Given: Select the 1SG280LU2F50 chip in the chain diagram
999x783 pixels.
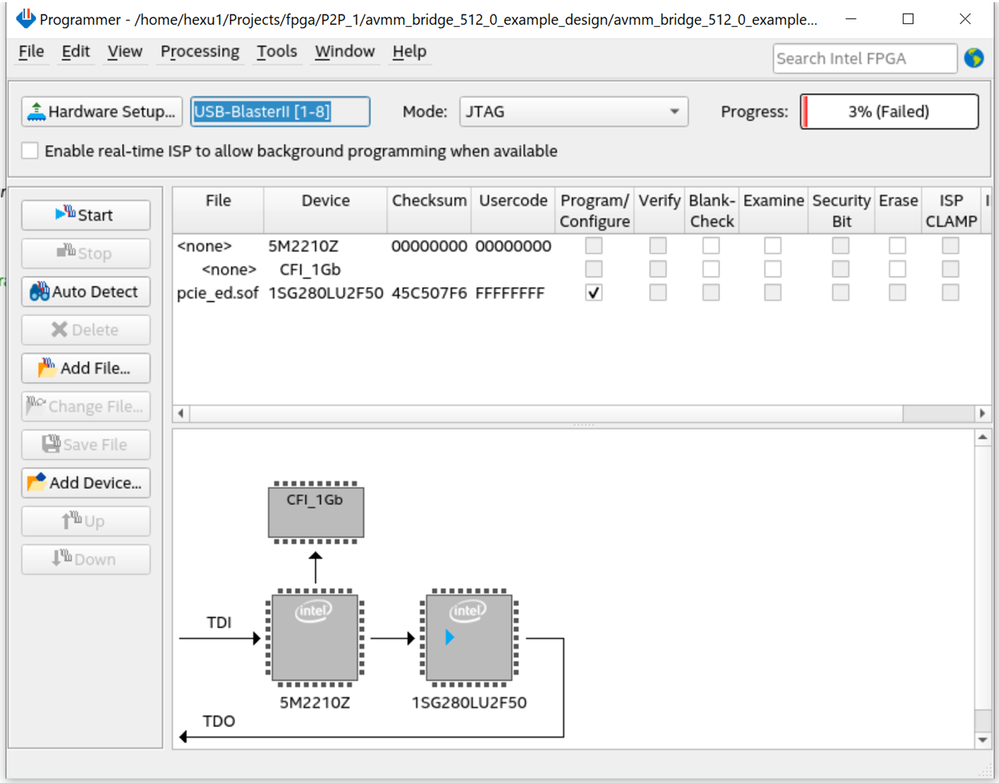Looking at the screenshot, I should click(469, 638).
